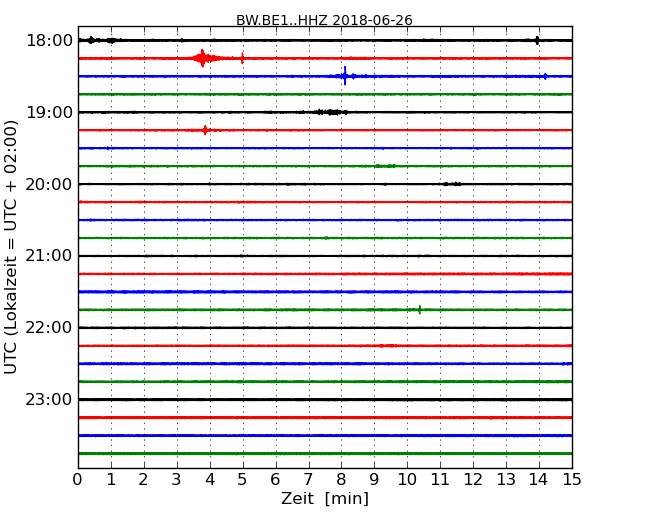650x520 pixels.
Task: Click the plot title BW.BE1..HHZ 2018-06-26
Action: click(x=324, y=20)
